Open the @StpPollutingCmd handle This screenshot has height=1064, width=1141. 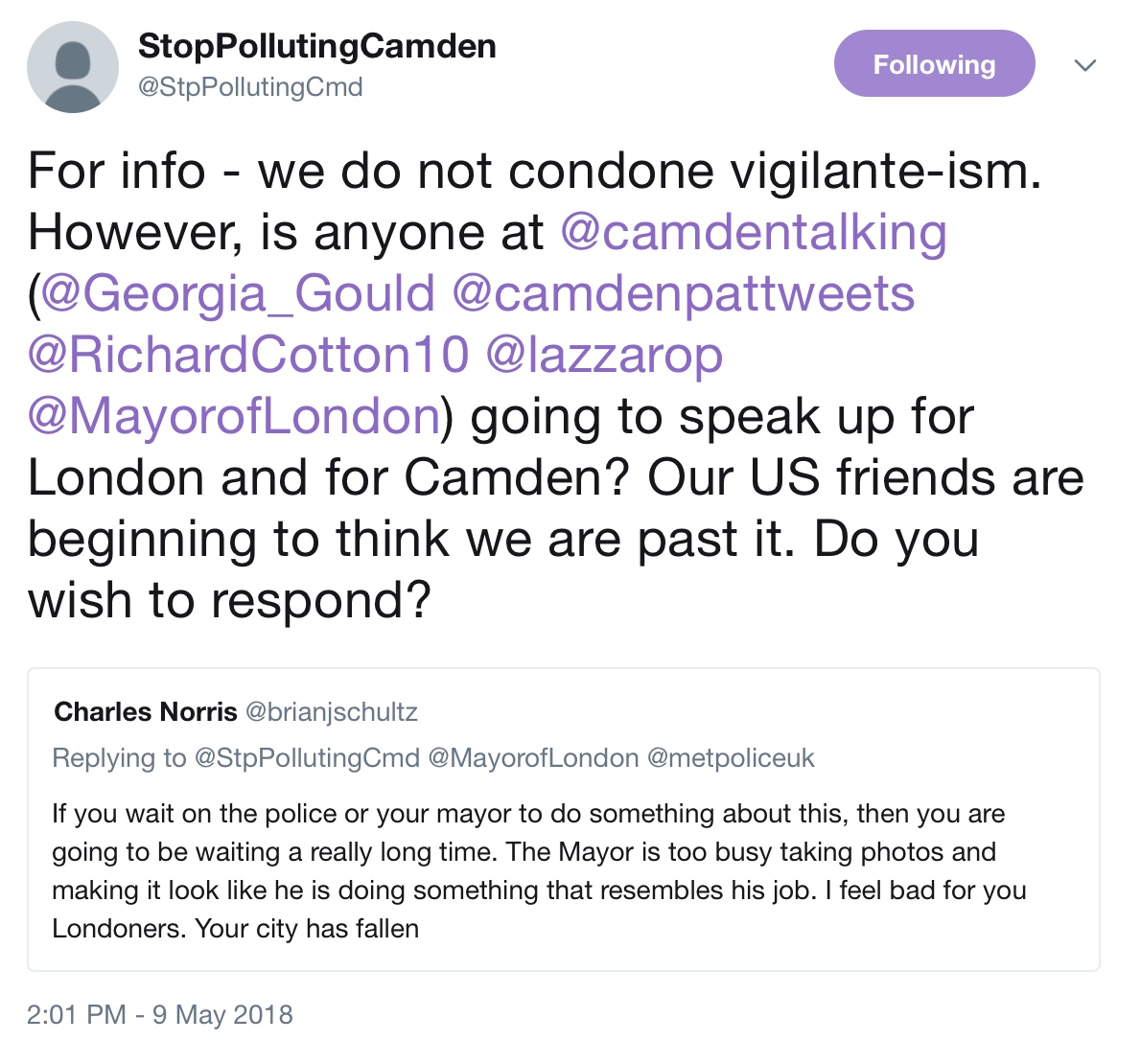(x=250, y=87)
